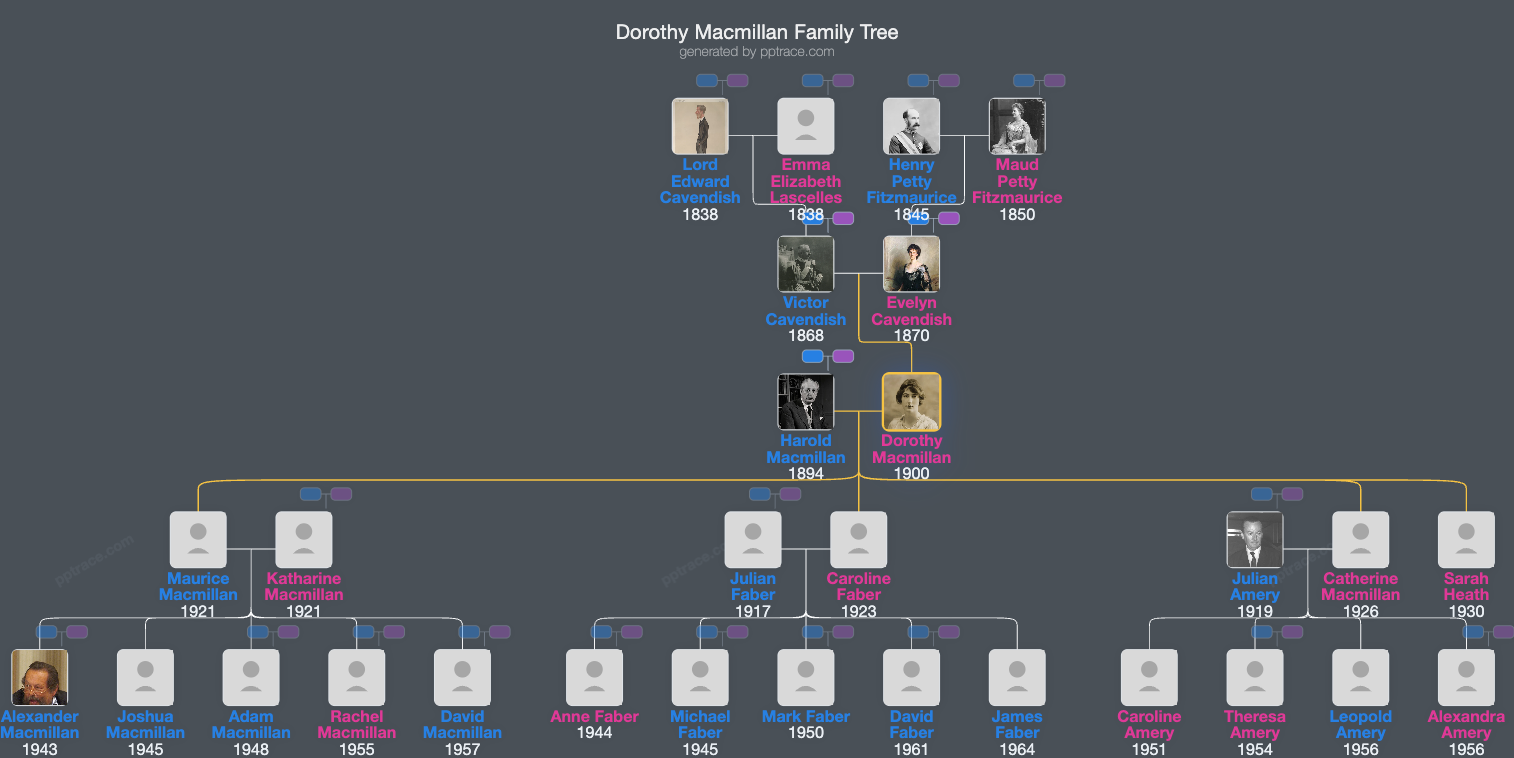Toggle the blue pill above Lord Edward Cavendish
This screenshot has width=1514, height=758.
click(x=708, y=80)
